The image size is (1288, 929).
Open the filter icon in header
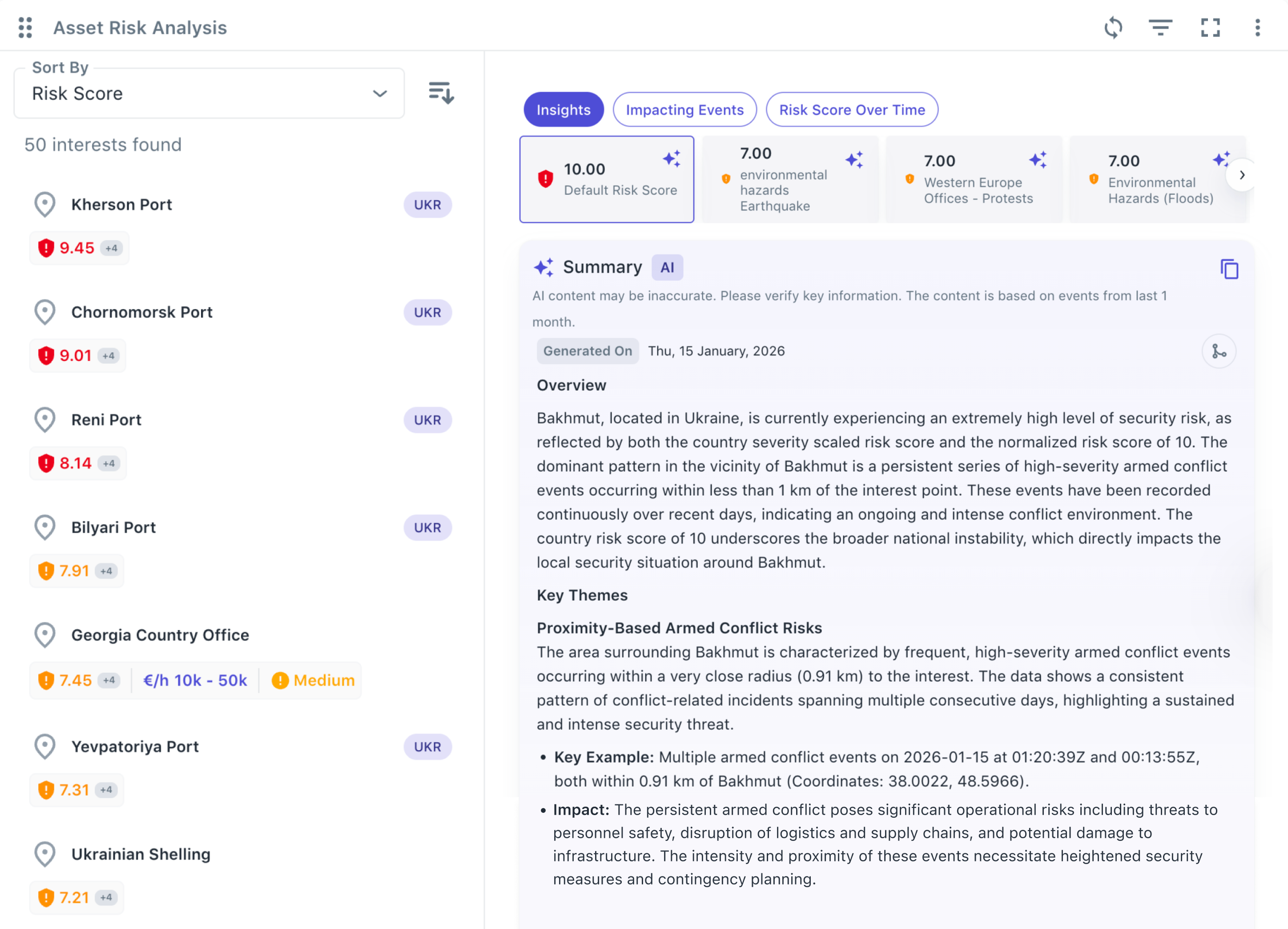[1160, 27]
